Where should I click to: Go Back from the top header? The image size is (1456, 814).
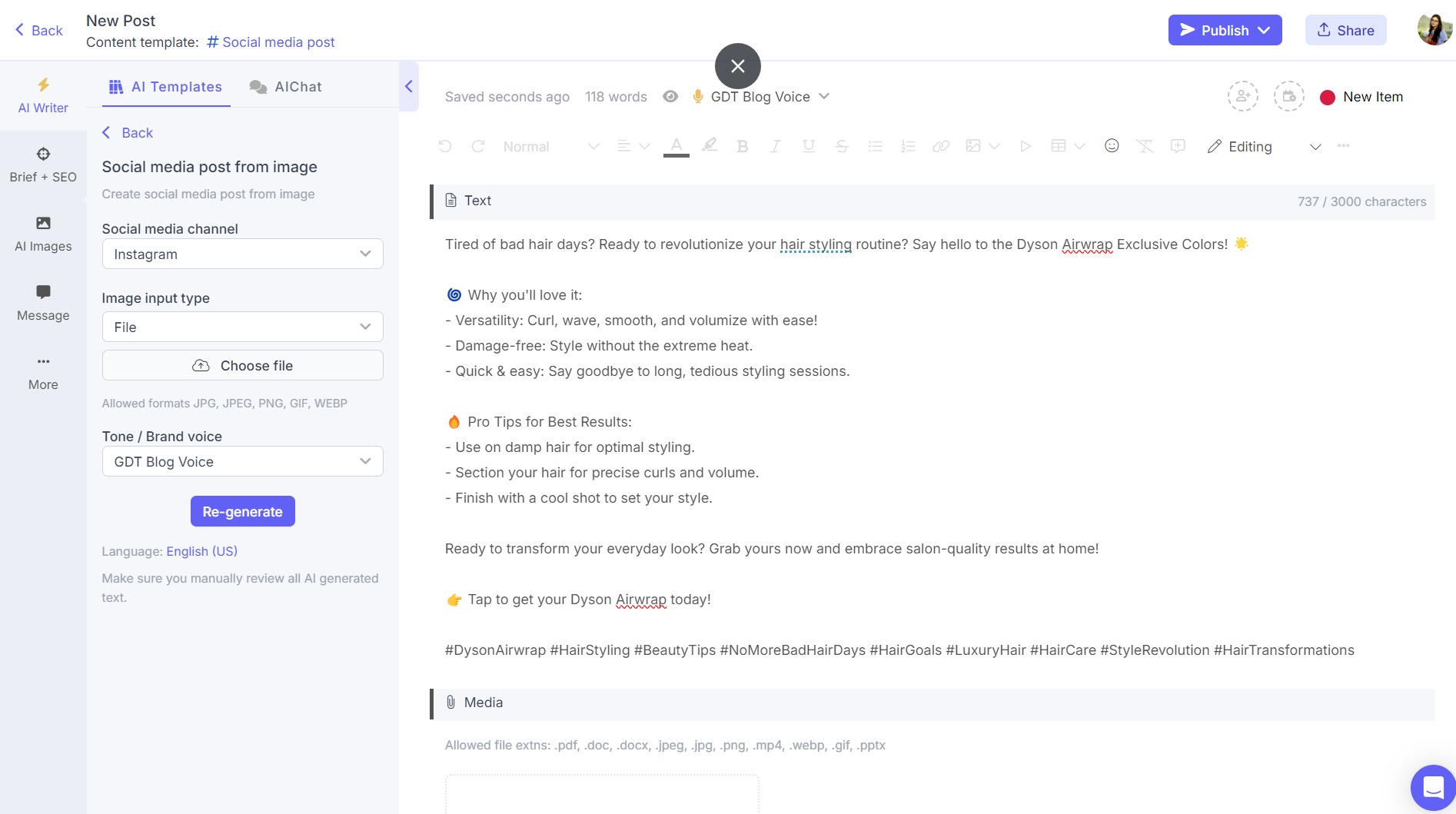[x=38, y=30]
